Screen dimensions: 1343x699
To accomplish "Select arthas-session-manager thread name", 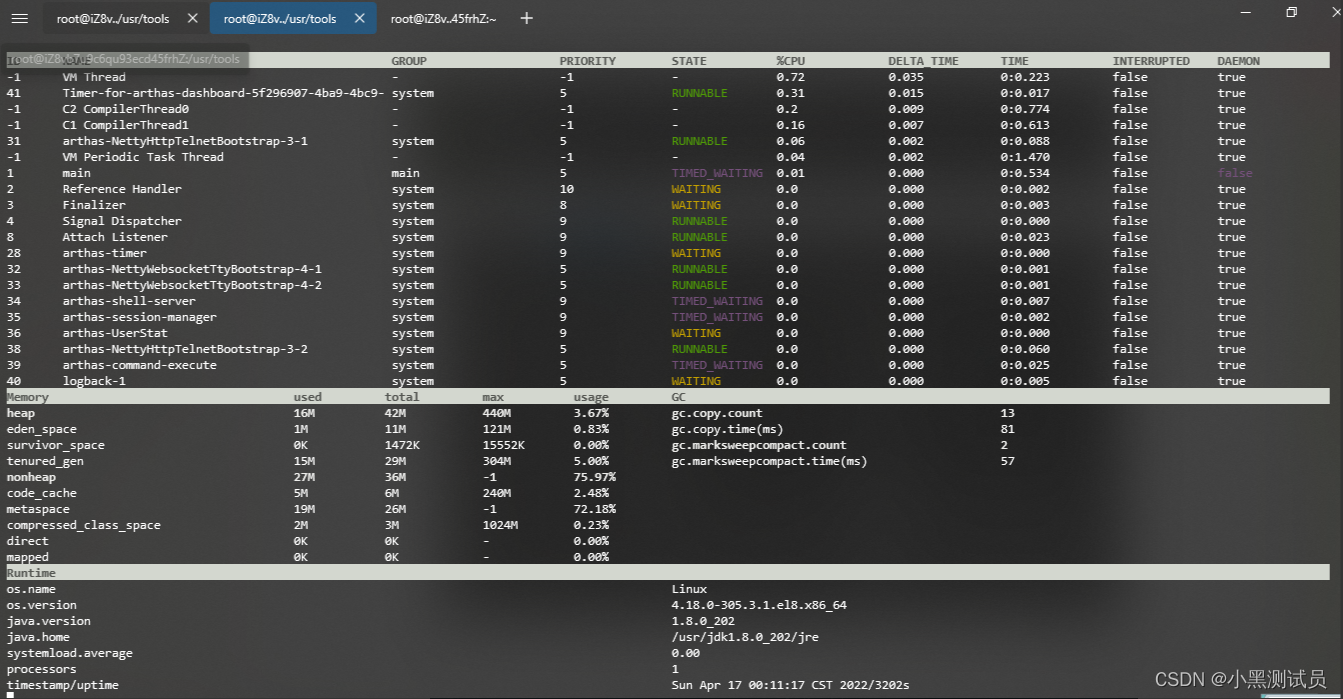I will [139, 317].
